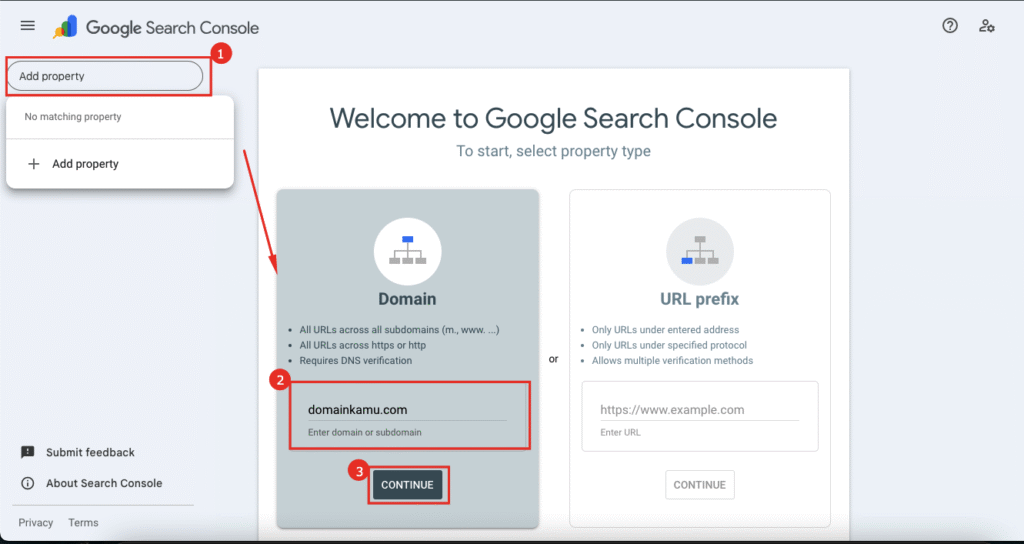This screenshot has width=1024, height=544.
Task: Open the Help question mark icon
Action: pyautogui.click(x=950, y=25)
